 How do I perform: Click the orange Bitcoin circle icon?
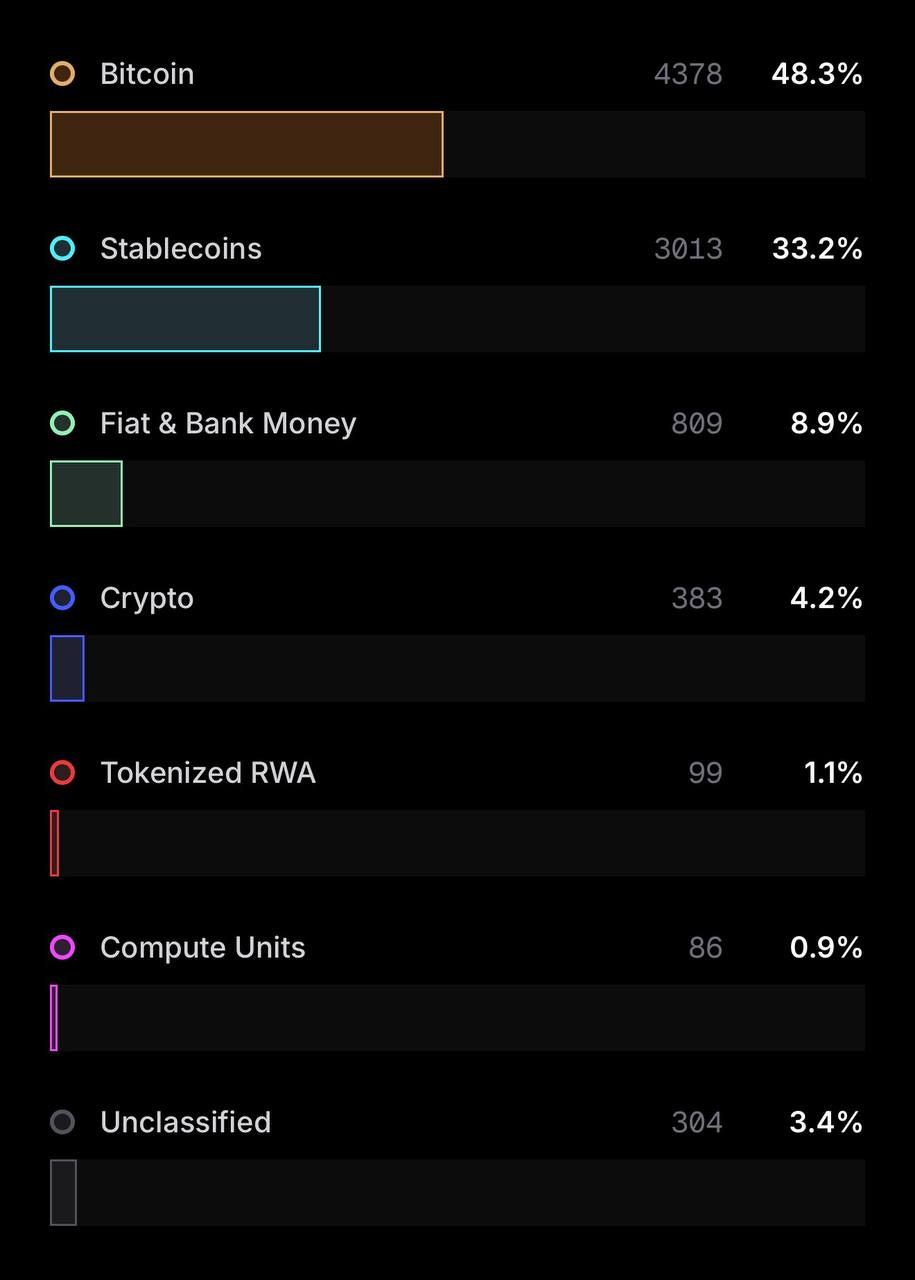pos(62,74)
